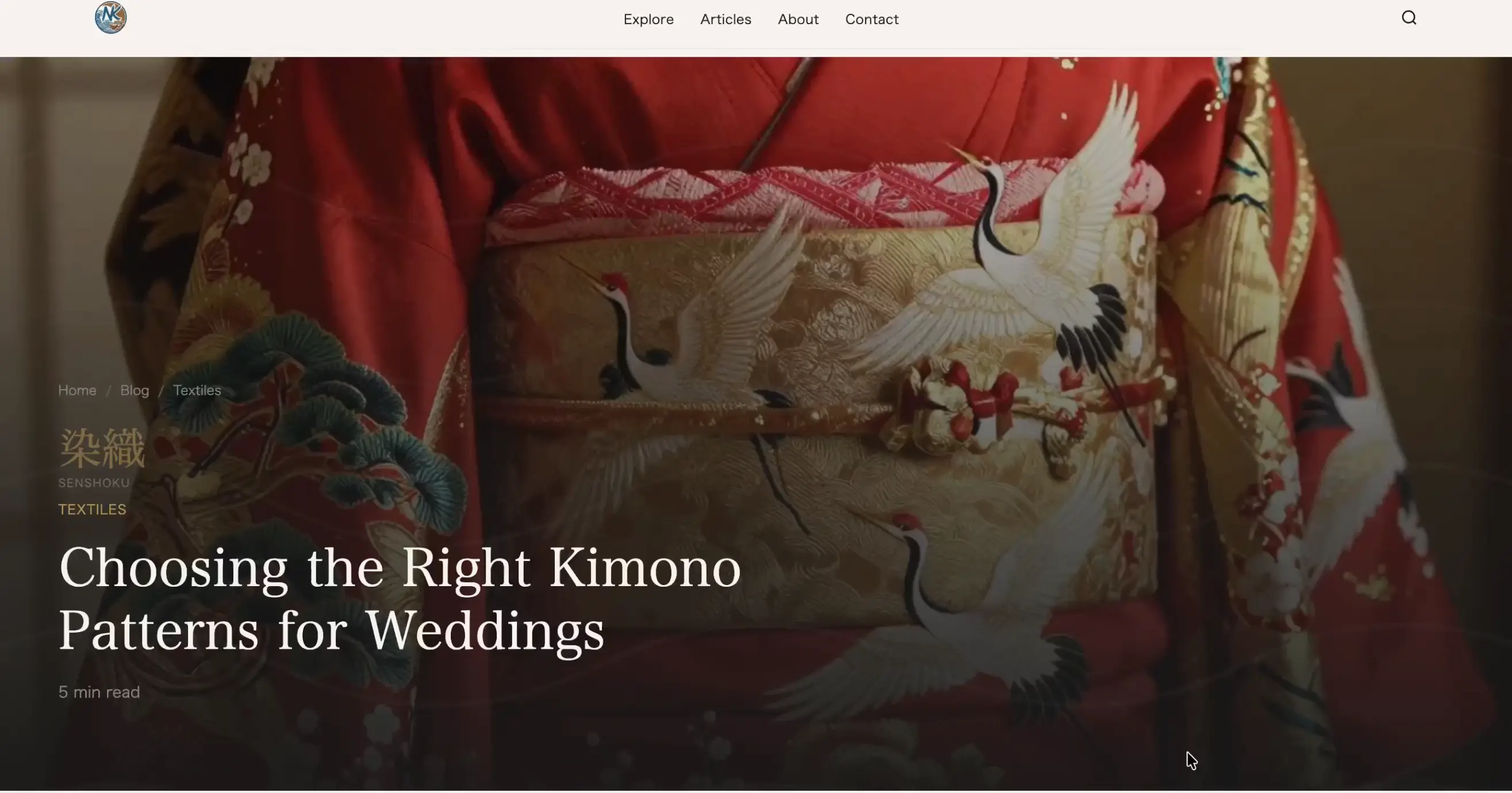Screen dimensions: 1512x793
Task: Open the search magnifier icon
Action: pyautogui.click(x=1409, y=18)
